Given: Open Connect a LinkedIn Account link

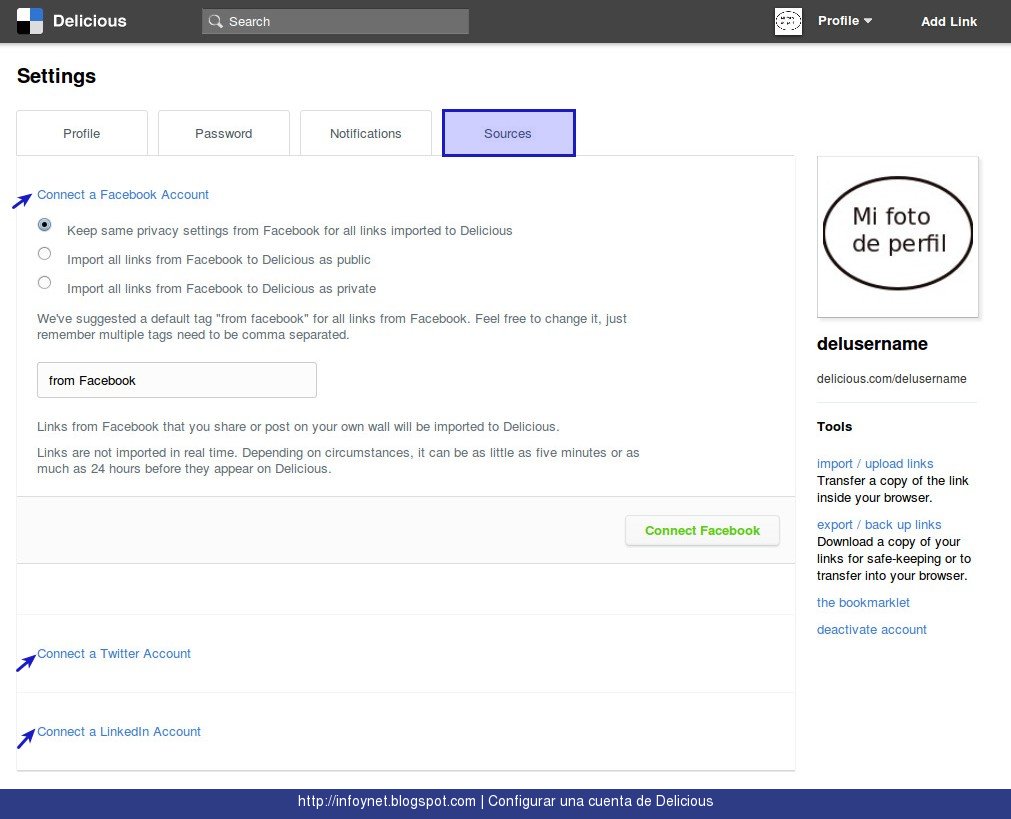Looking at the screenshot, I should point(119,731).
